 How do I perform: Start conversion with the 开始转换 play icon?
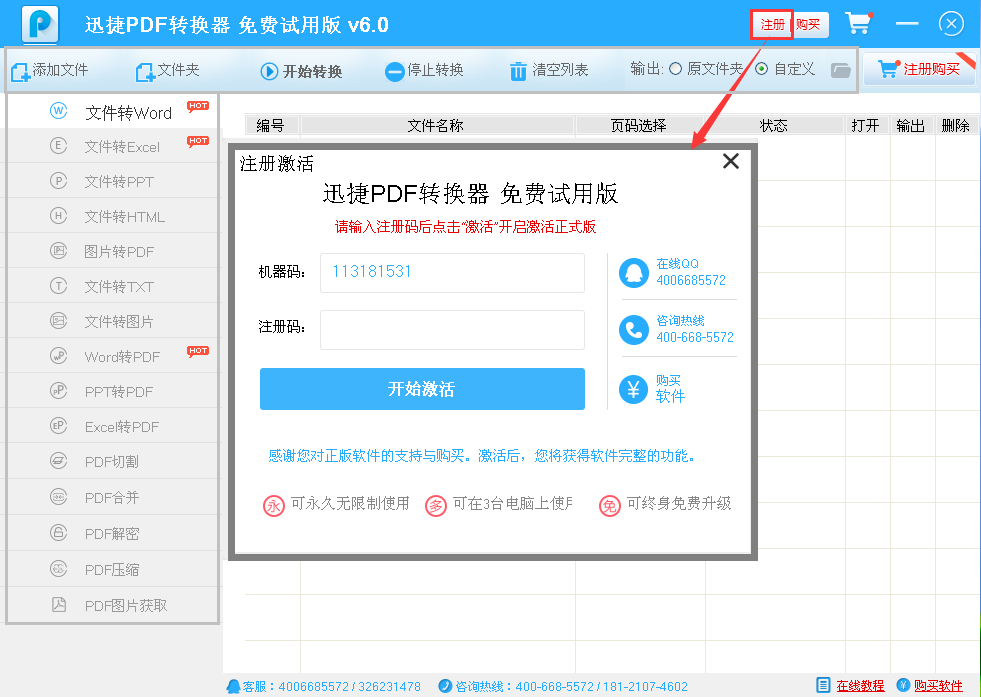pos(269,71)
